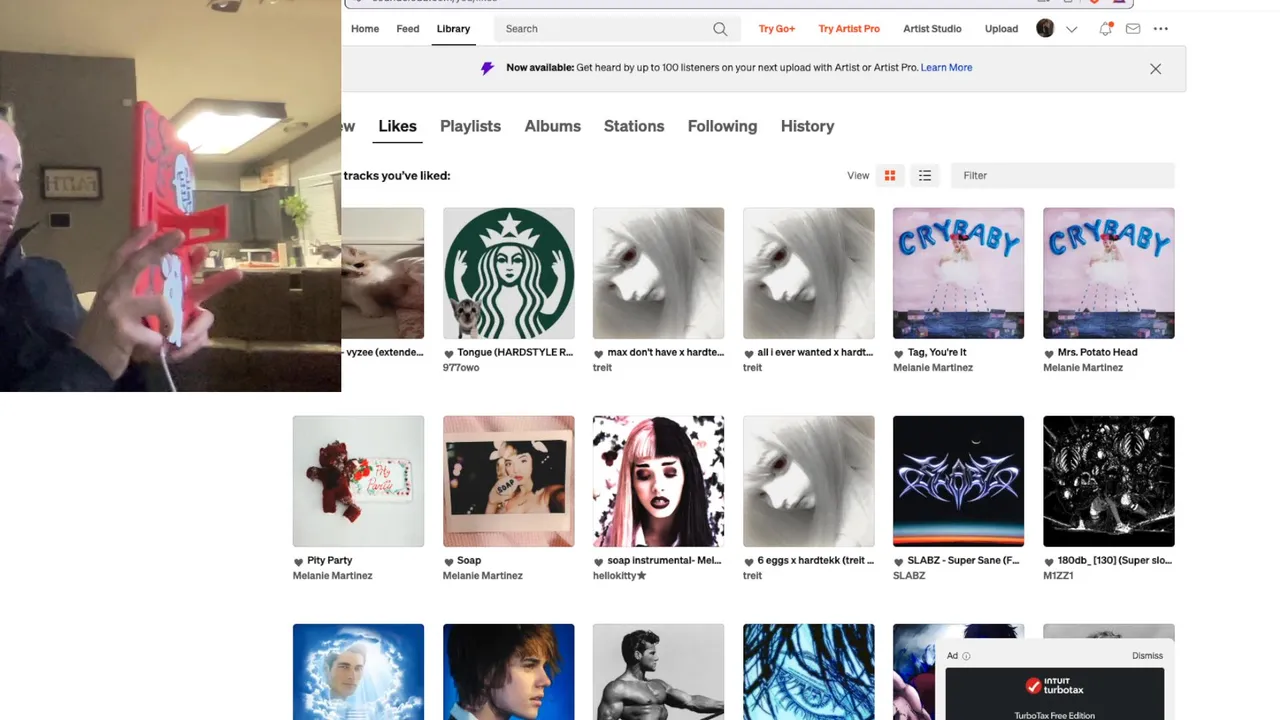Open artist 977owo
The width and height of the screenshot is (1280, 720).
coord(461,368)
